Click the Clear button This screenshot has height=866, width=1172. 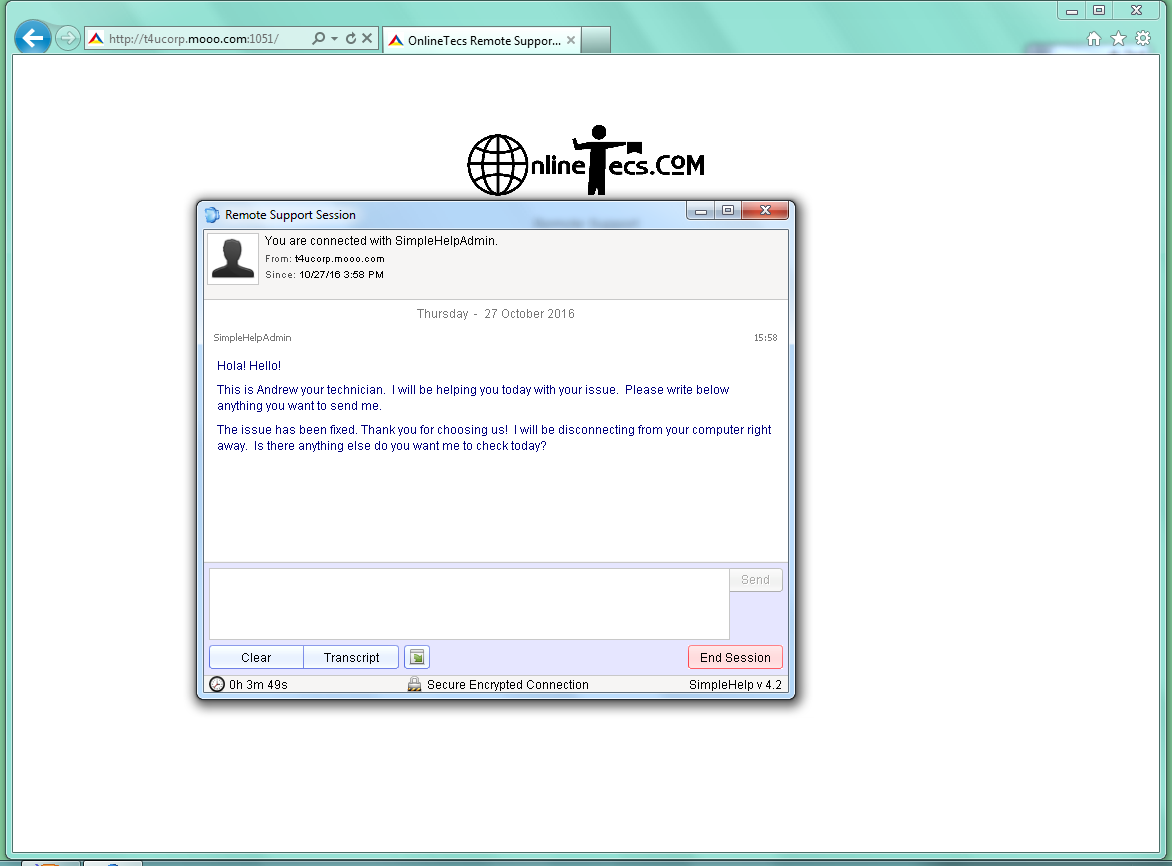click(256, 658)
